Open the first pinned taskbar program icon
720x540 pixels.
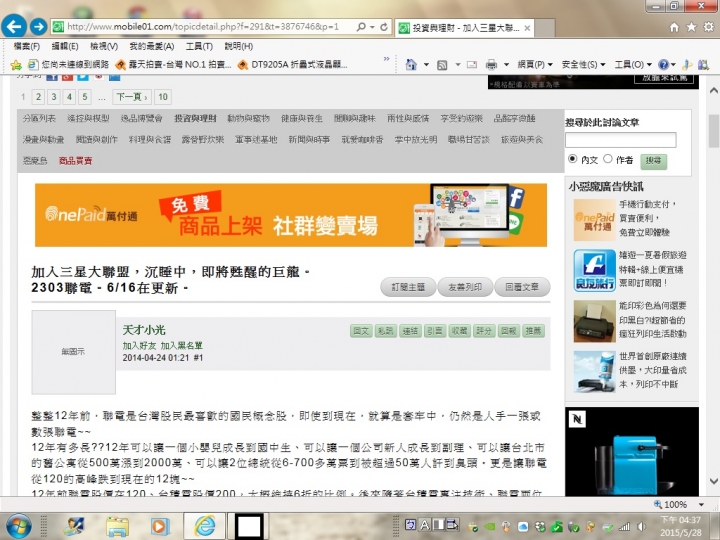(x=73, y=526)
